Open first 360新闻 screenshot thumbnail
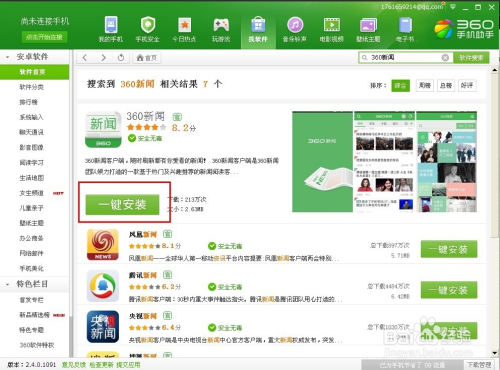The width and height of the screenshot is (500, 370). pos(322,162)
